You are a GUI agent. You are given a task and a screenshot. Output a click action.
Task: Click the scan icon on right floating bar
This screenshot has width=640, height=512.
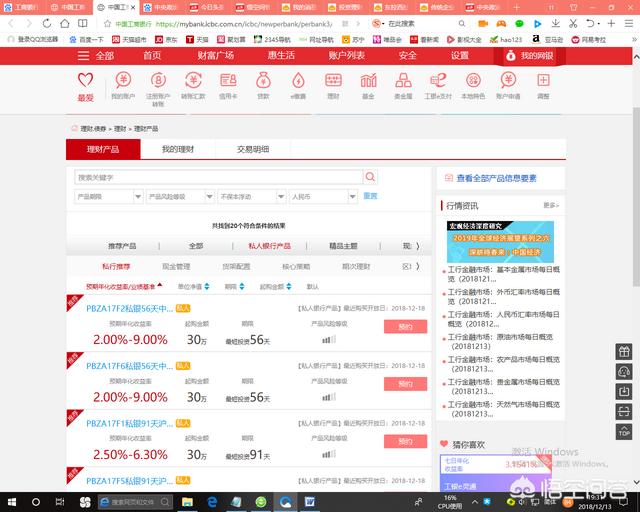(x=624, y=412)
